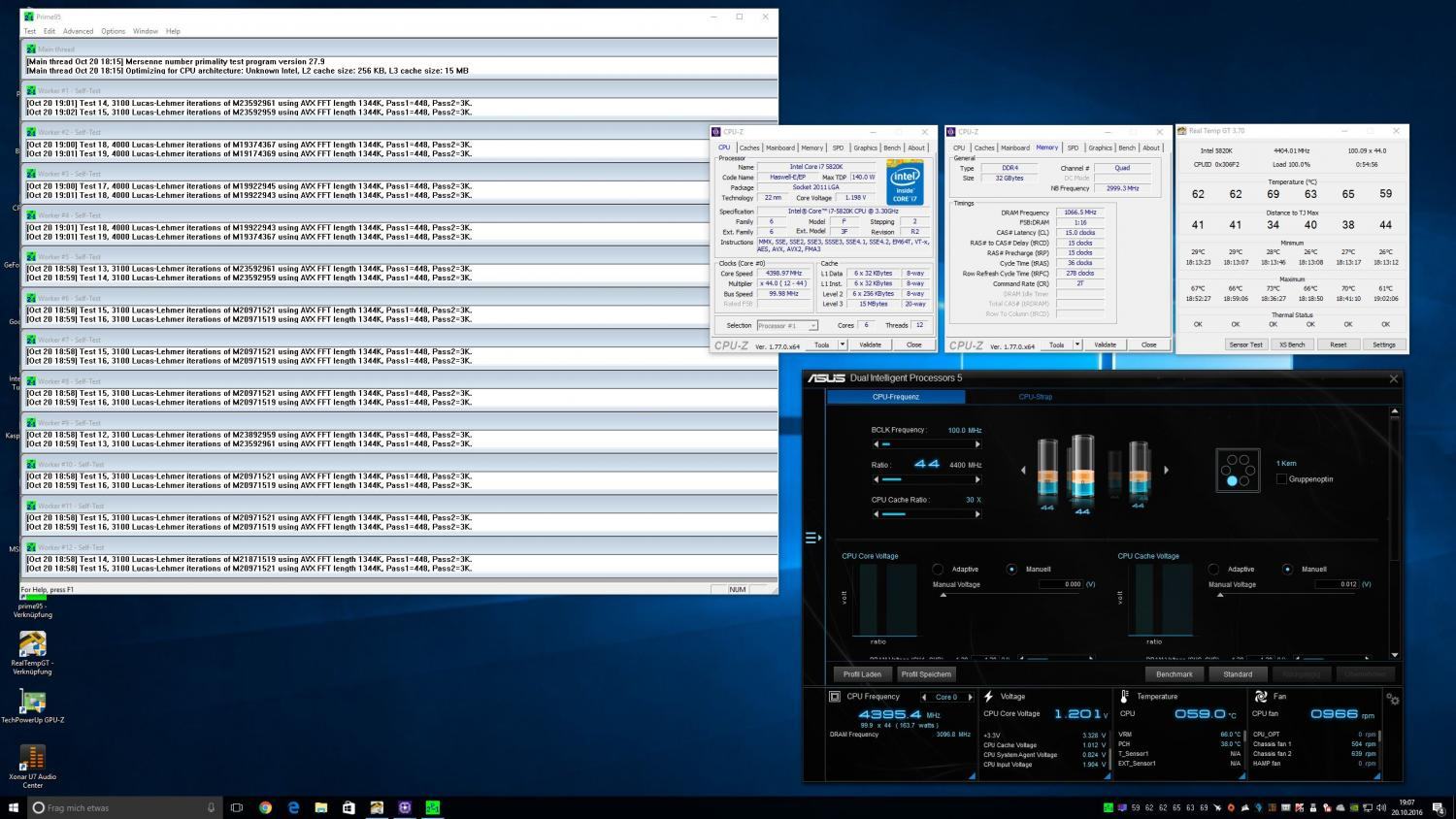Switch to the SPD tab in CPU-Z Memory window
Screen dimensions: 1456x819
click(x=1073, y=147)
